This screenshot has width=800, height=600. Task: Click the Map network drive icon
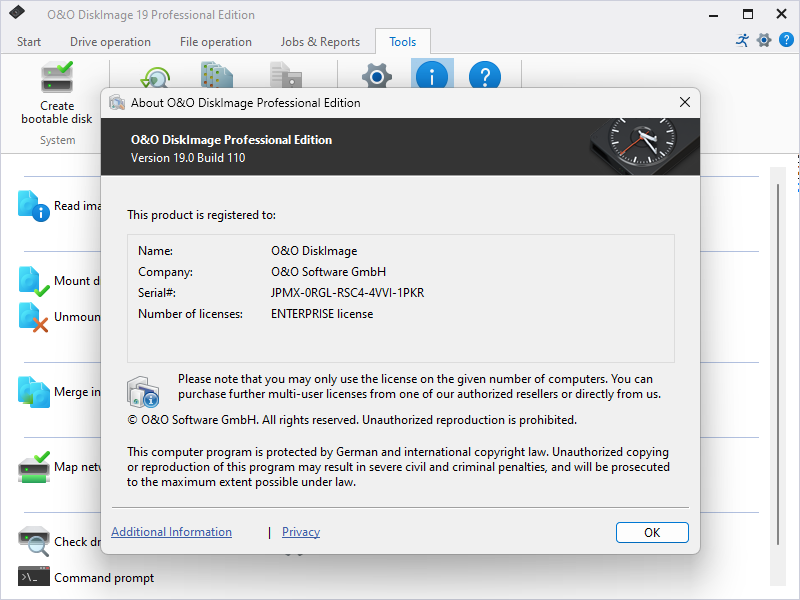coord(34,467)
